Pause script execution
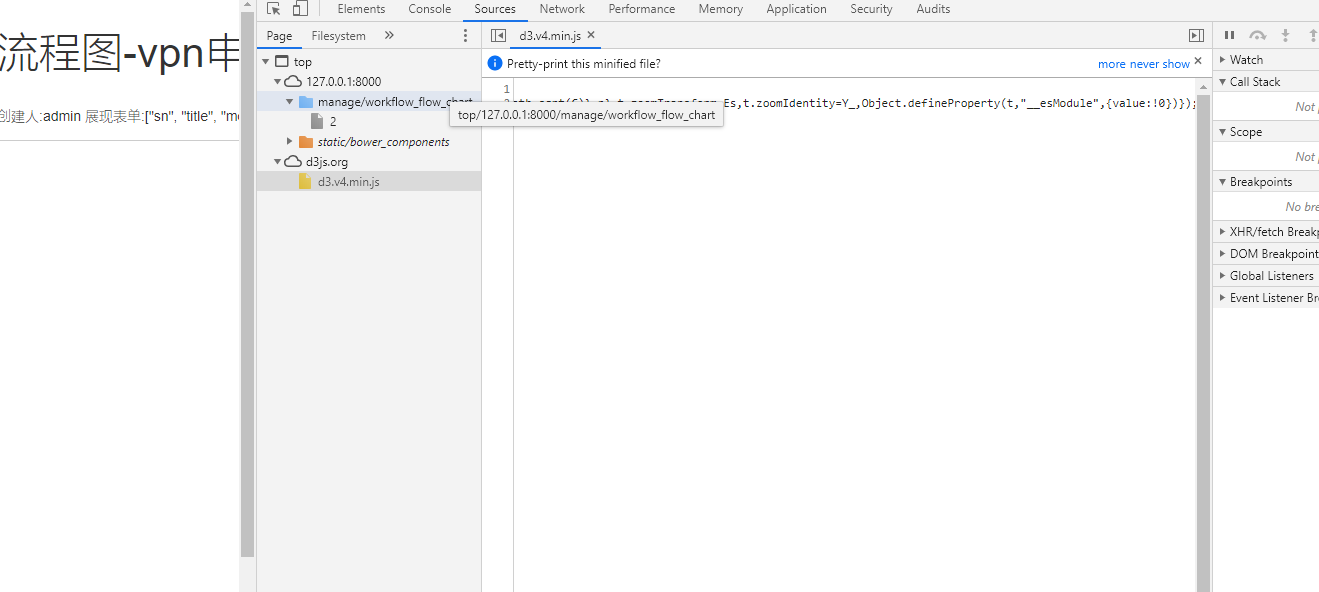The width and height of the screenshot is (1319, 592). click(1230, 35)
